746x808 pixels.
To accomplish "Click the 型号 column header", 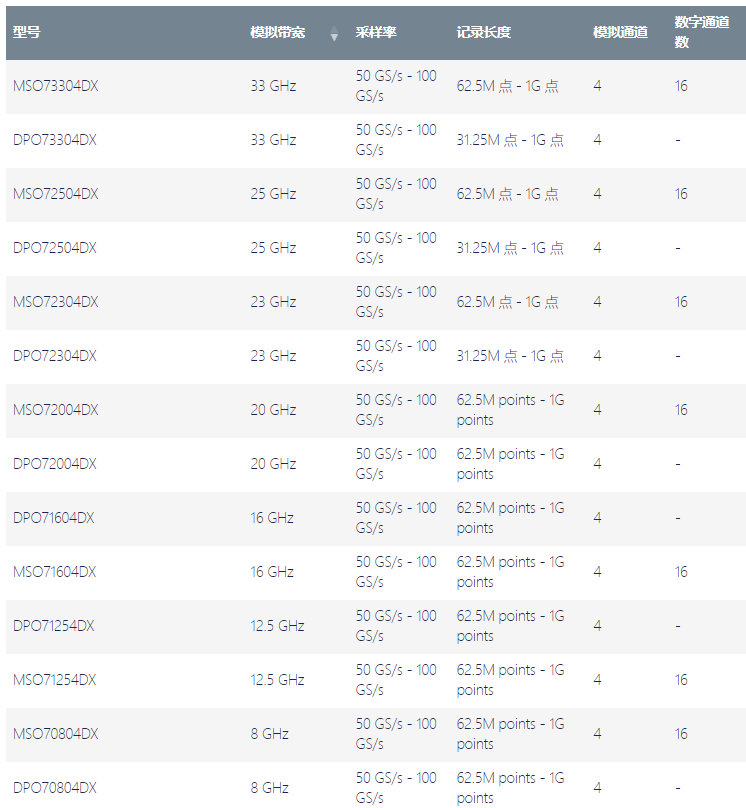I will 27,32.
